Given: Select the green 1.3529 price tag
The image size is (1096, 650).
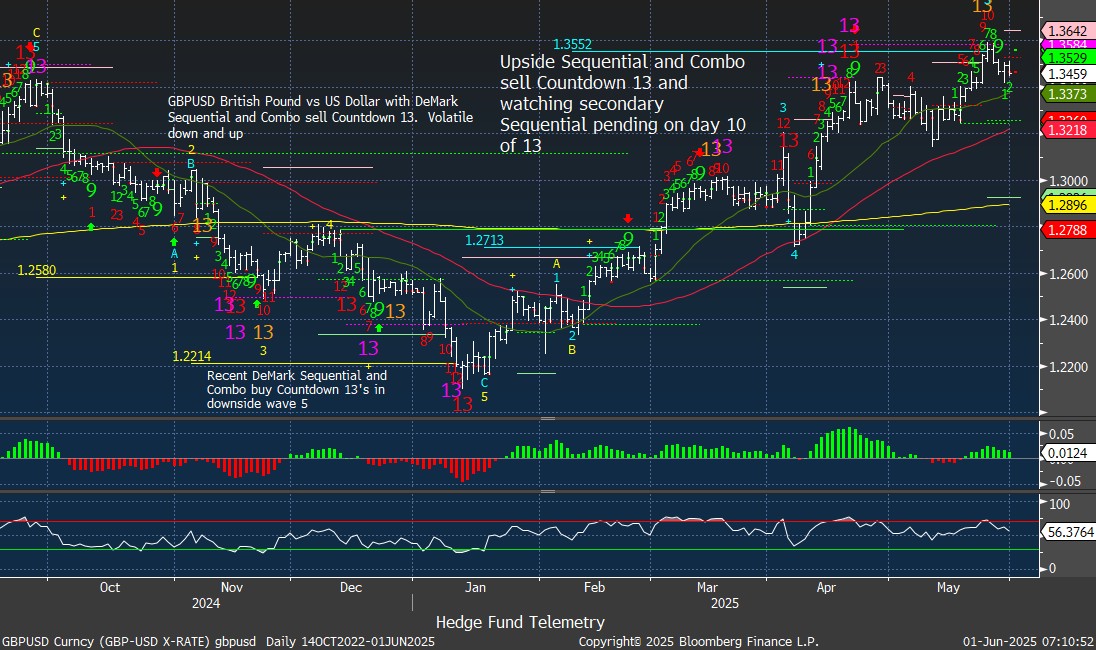Looking at the screenshot, I should tap(1068, 58).
